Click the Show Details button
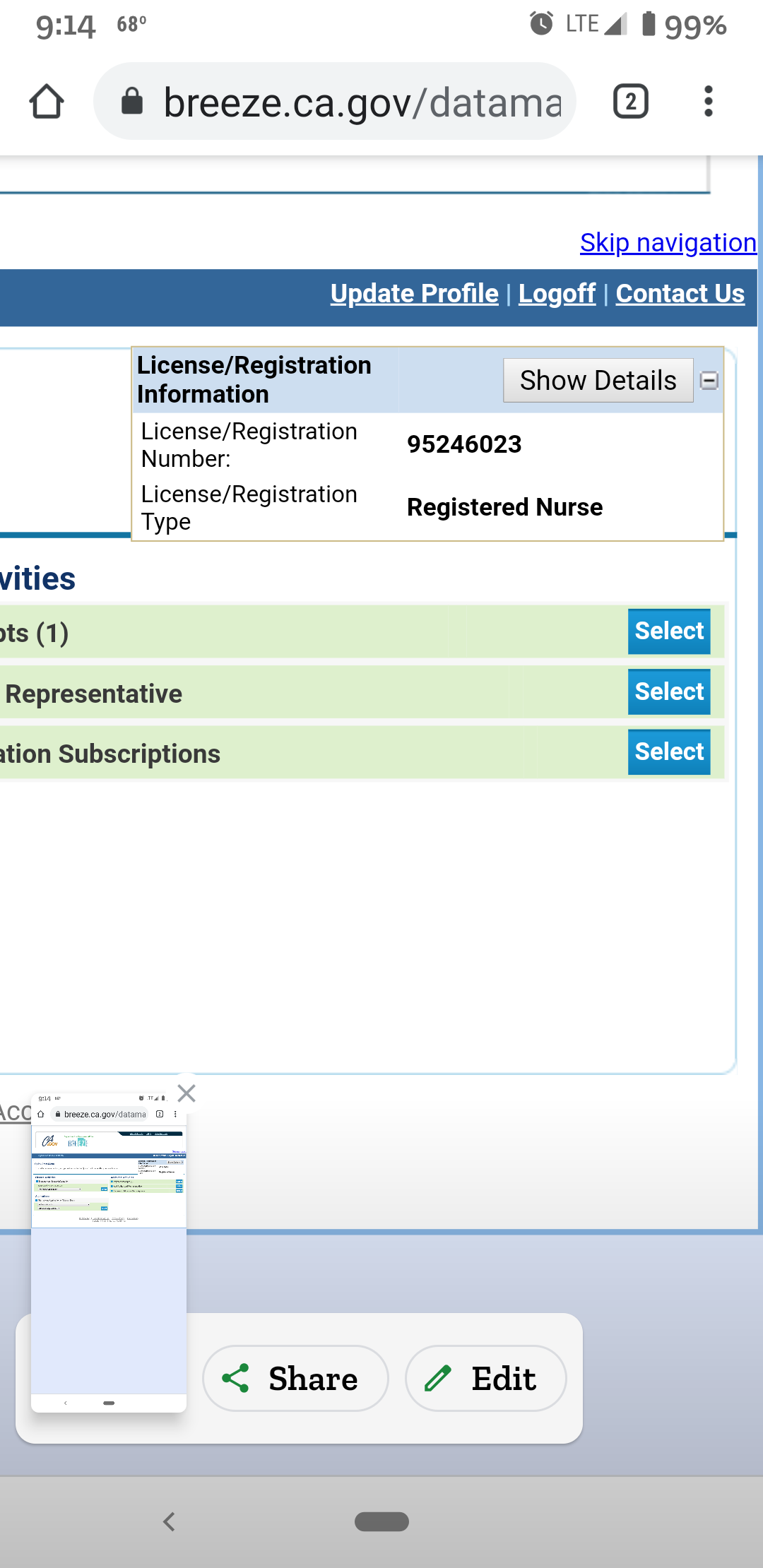Screen dimensions: 763x1568 tap(598, 380)
